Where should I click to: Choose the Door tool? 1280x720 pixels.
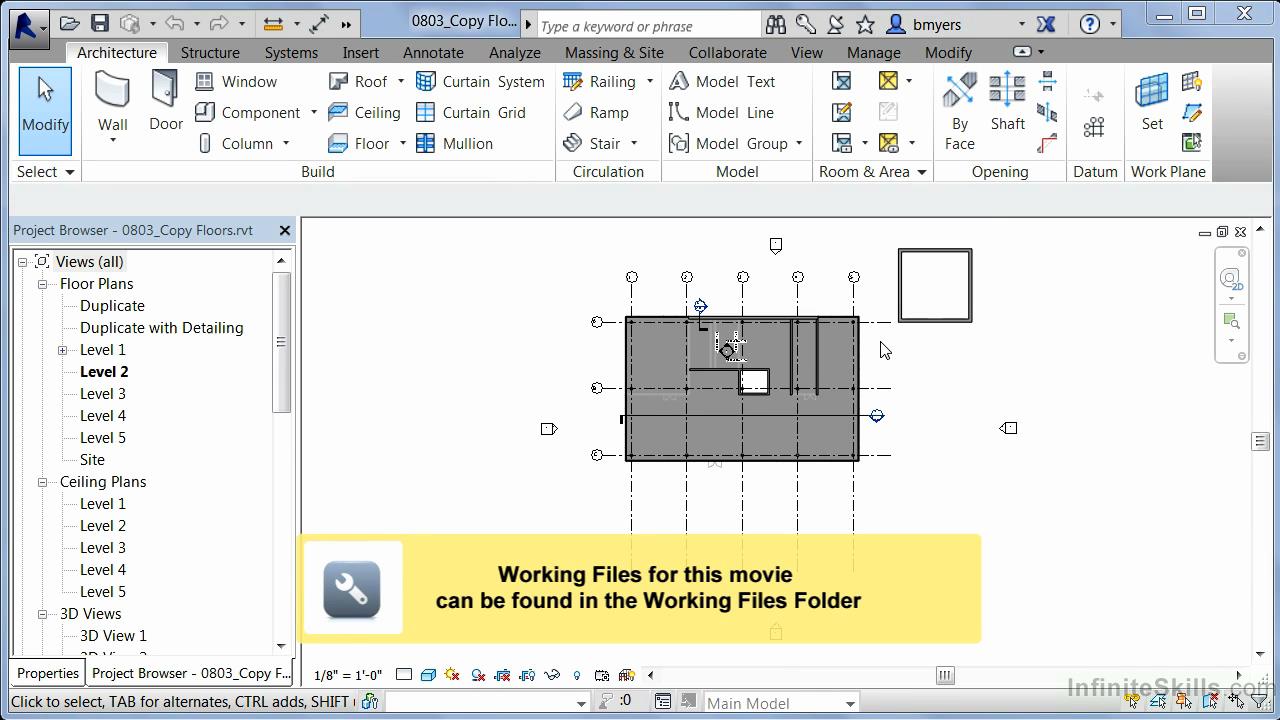click(166, 103)
